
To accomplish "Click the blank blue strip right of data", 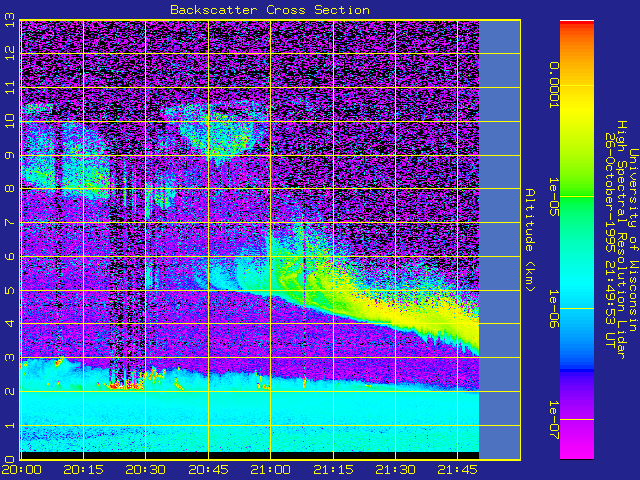I will pos(500,240).
